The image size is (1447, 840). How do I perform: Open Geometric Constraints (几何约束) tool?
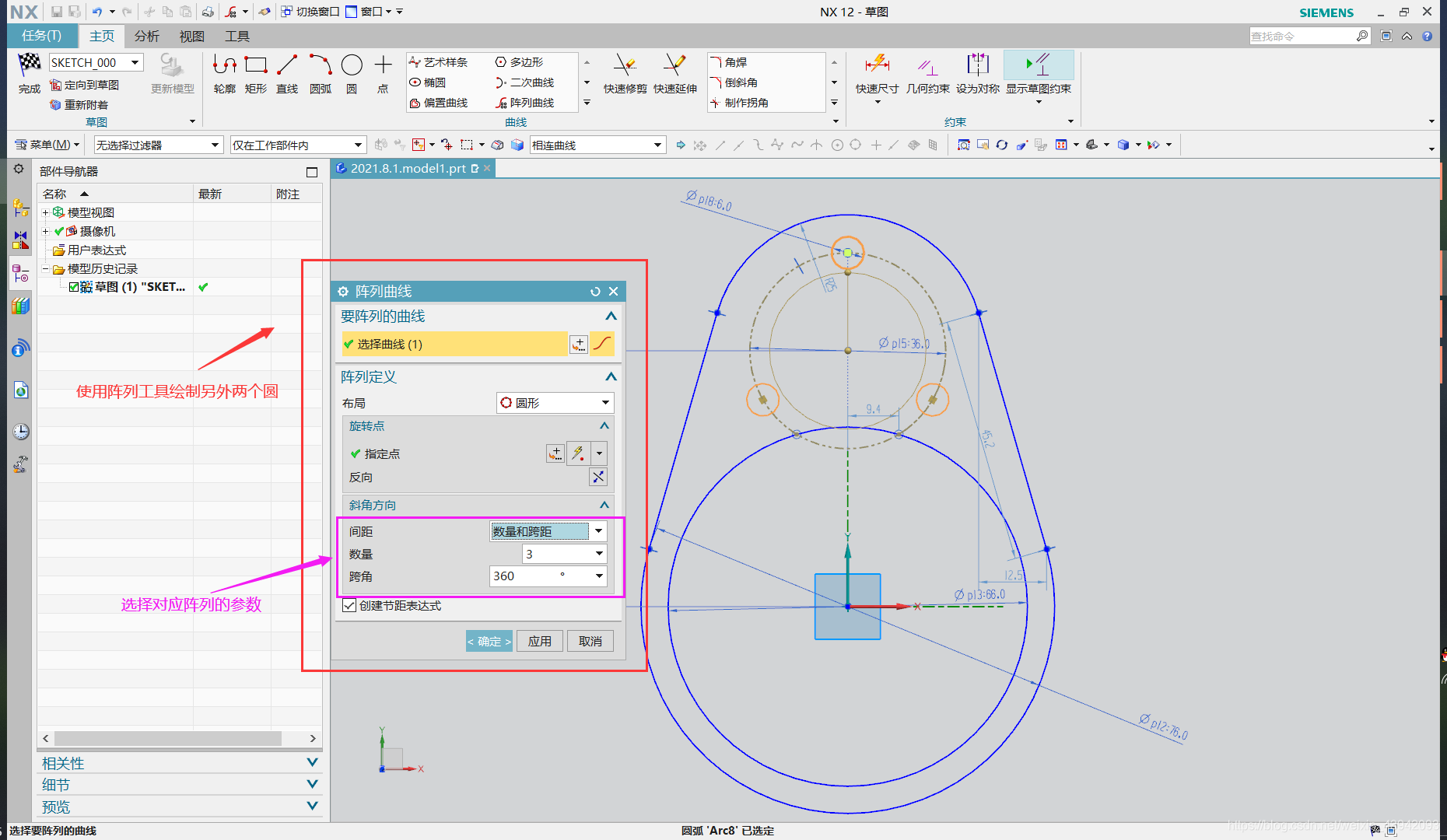(x=927, y=74)
